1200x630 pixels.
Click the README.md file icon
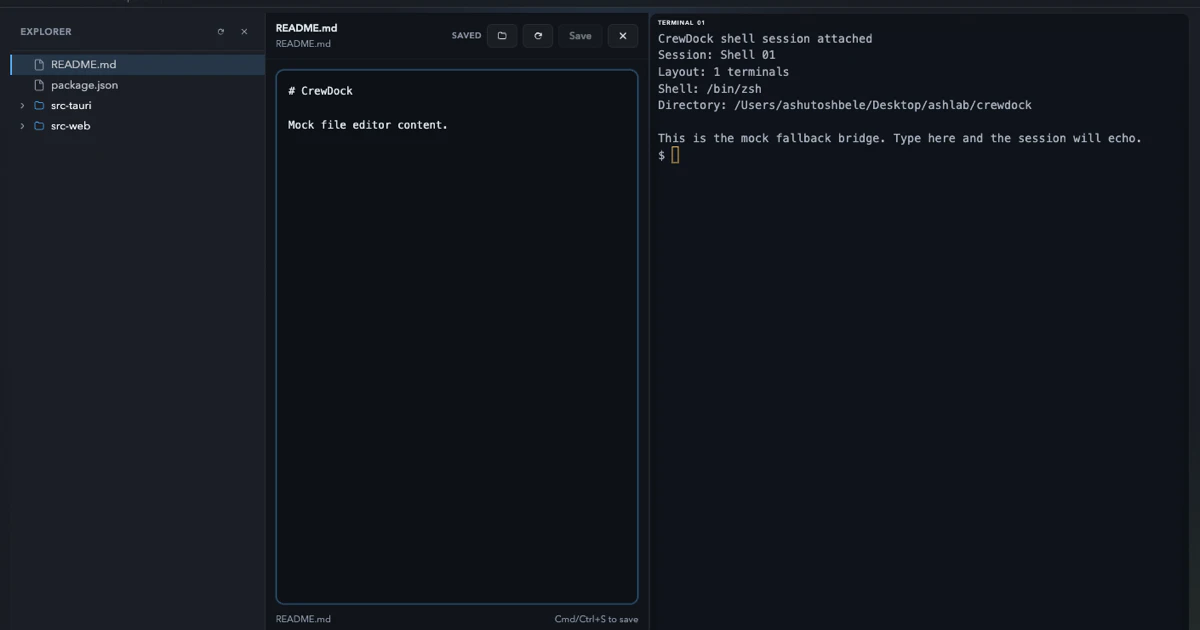[38, 64]
